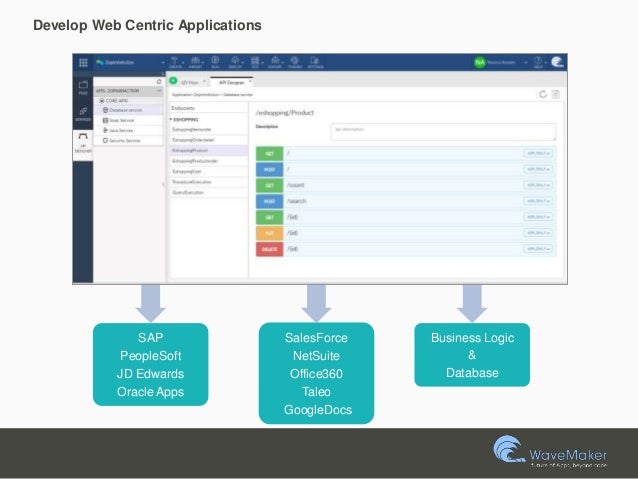Open the user account dropdown arrow

pos(526,63)
